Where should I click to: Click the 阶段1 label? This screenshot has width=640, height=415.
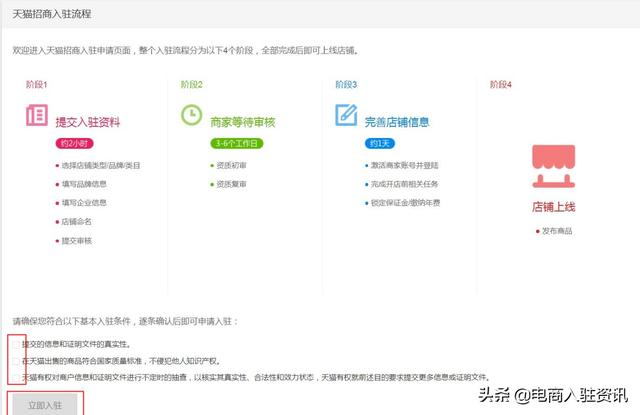click(x=37, y=84)
